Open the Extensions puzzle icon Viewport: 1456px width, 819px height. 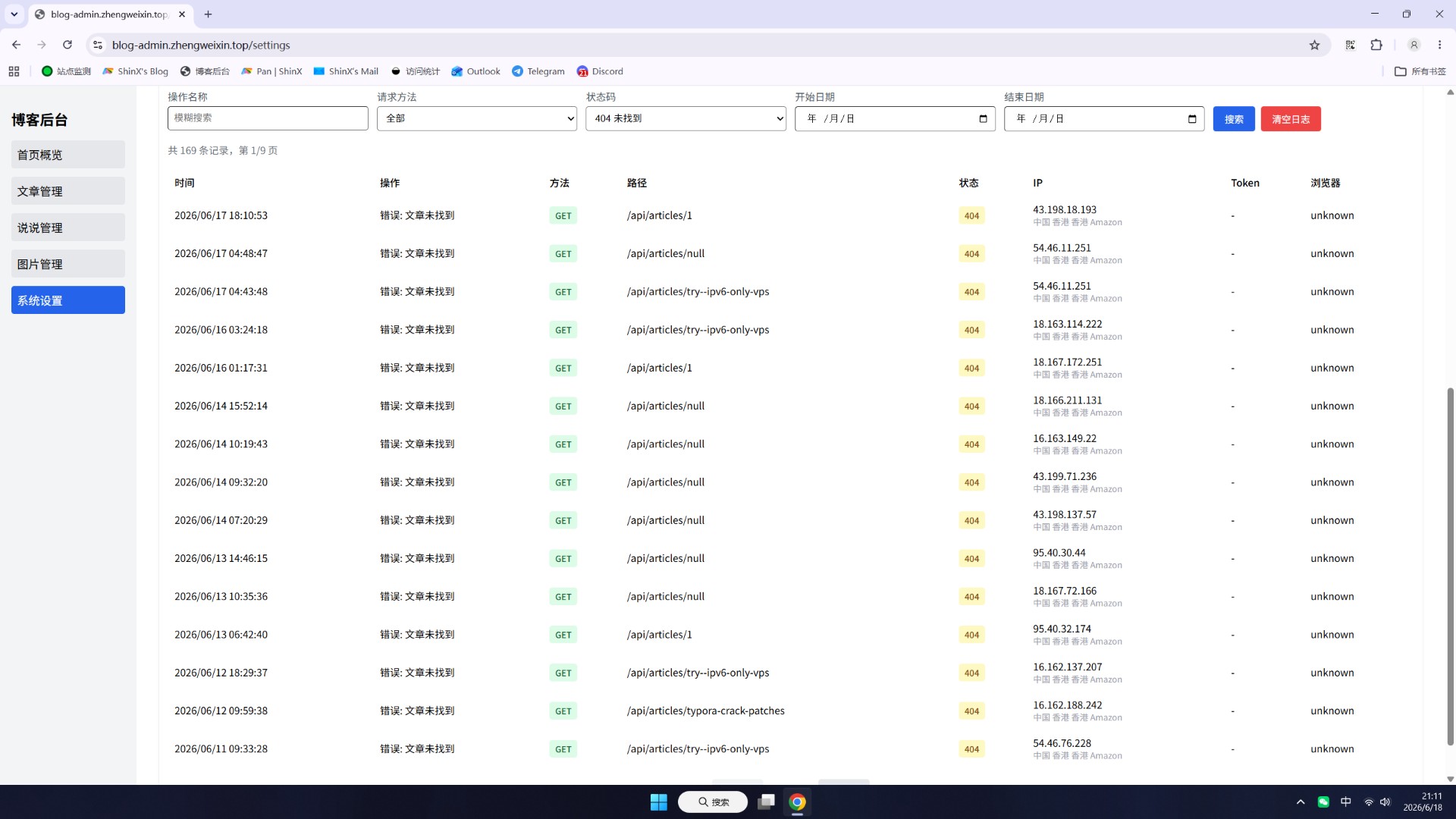coord(1376,45)
